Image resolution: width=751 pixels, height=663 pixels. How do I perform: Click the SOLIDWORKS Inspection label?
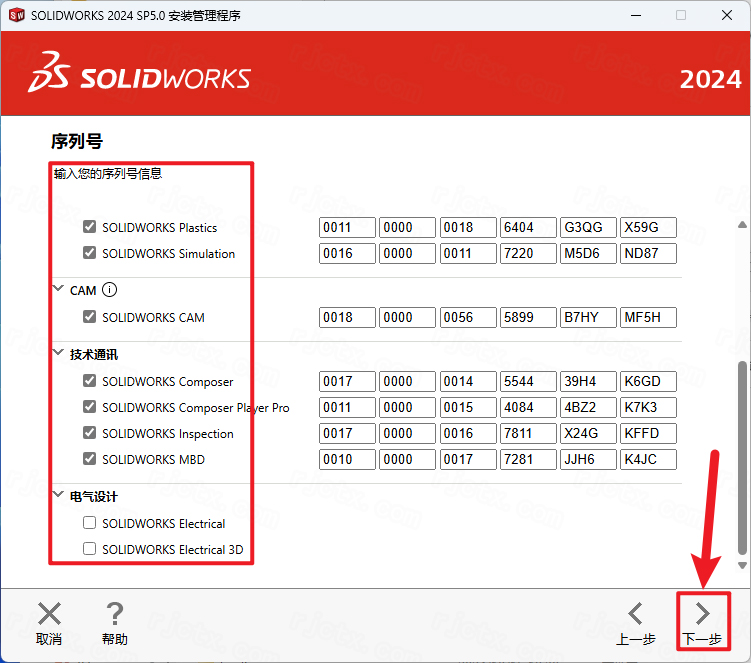(x=167, y=433)
